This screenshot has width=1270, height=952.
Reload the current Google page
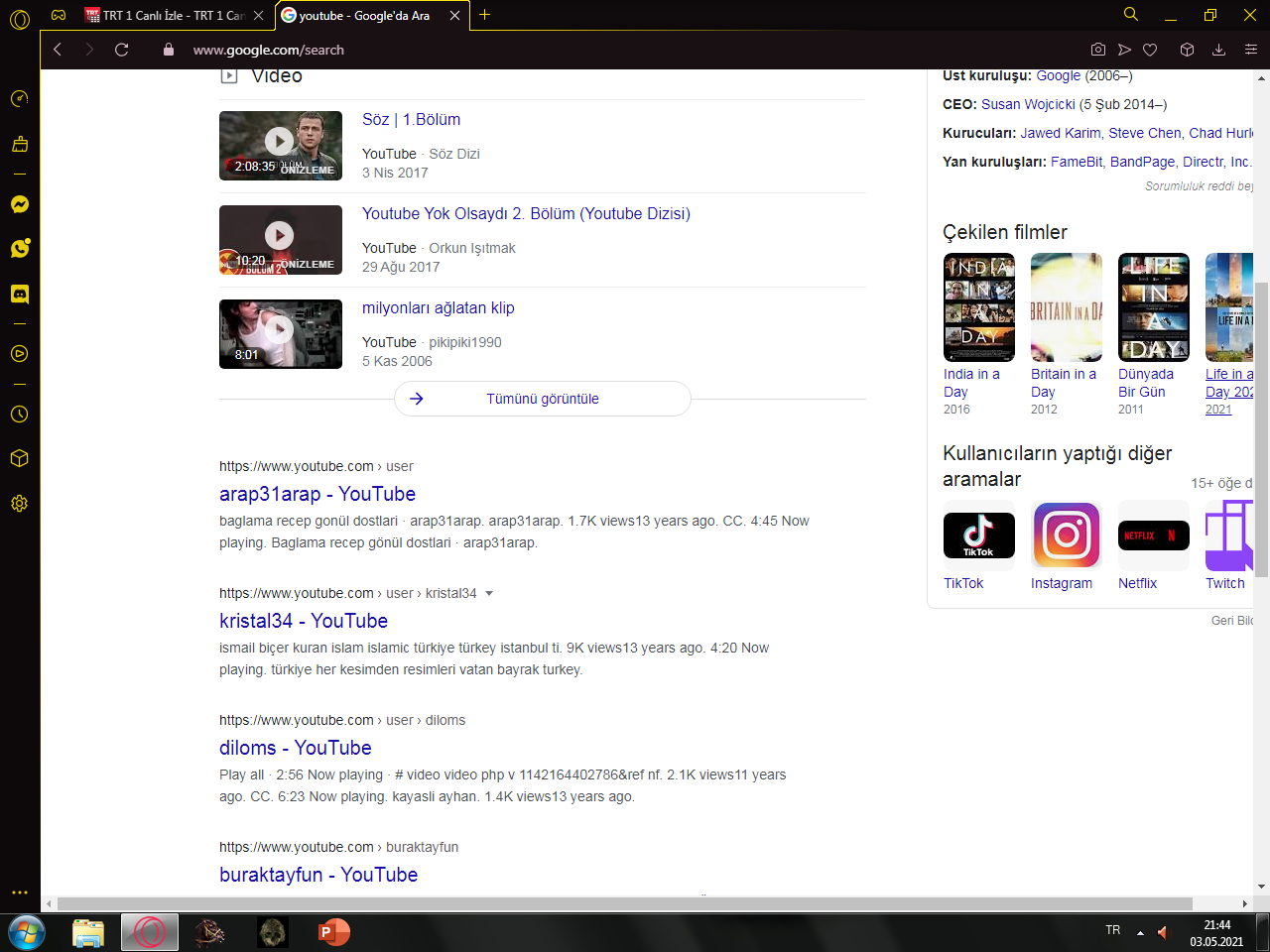[122, 50]
